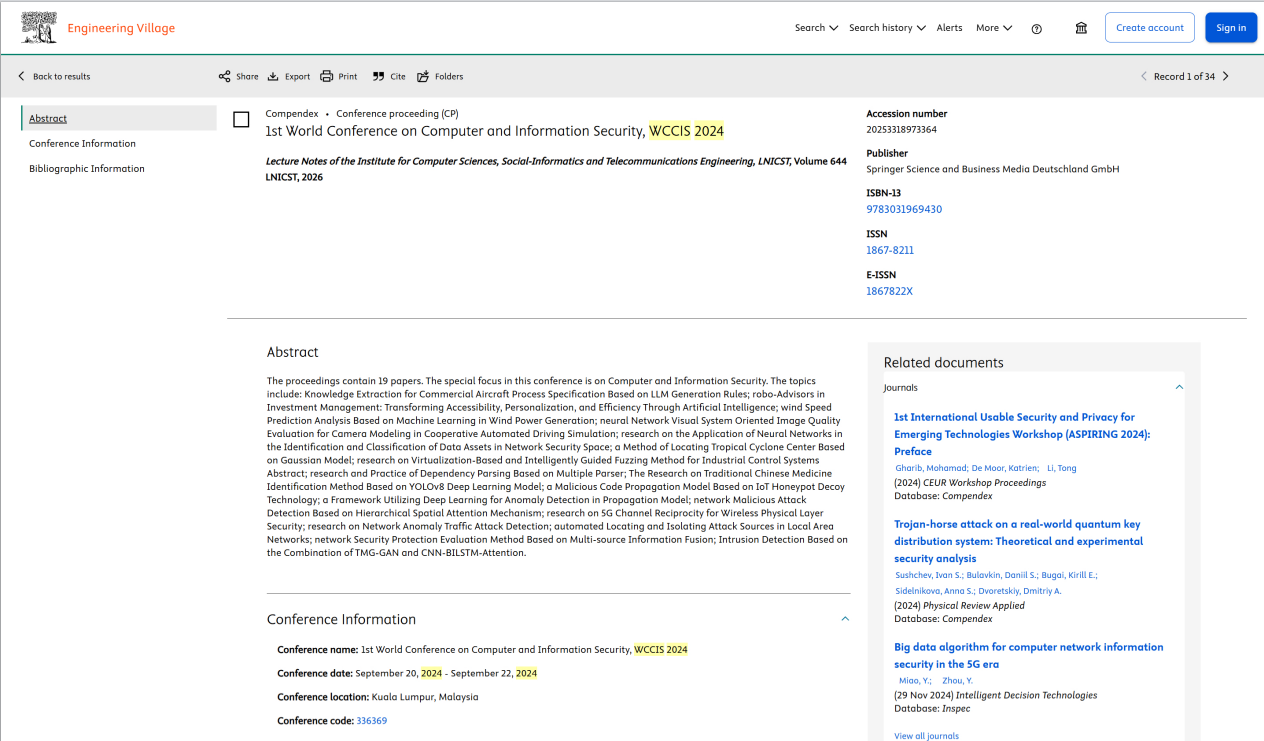
Task: Click author Dvoretskiy, Dmitriy A.
Action: coord(1020,591)
